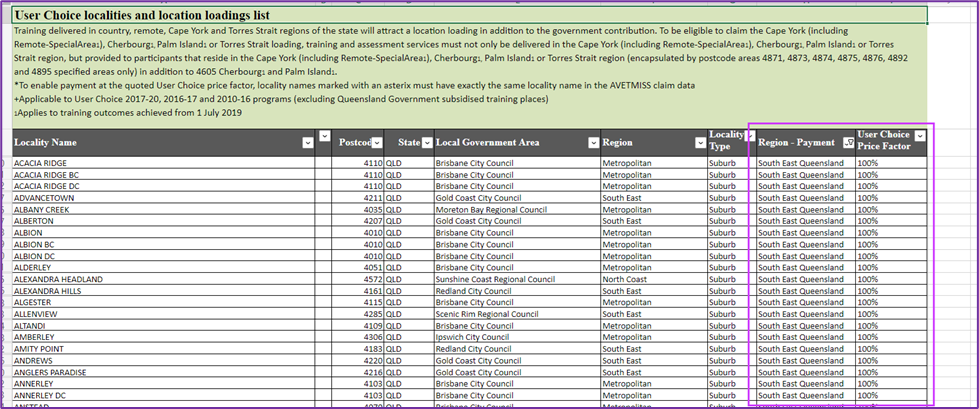Select the 'North Coast' region cell
Viewport: 979px width, 409px height.
(654, 279)
